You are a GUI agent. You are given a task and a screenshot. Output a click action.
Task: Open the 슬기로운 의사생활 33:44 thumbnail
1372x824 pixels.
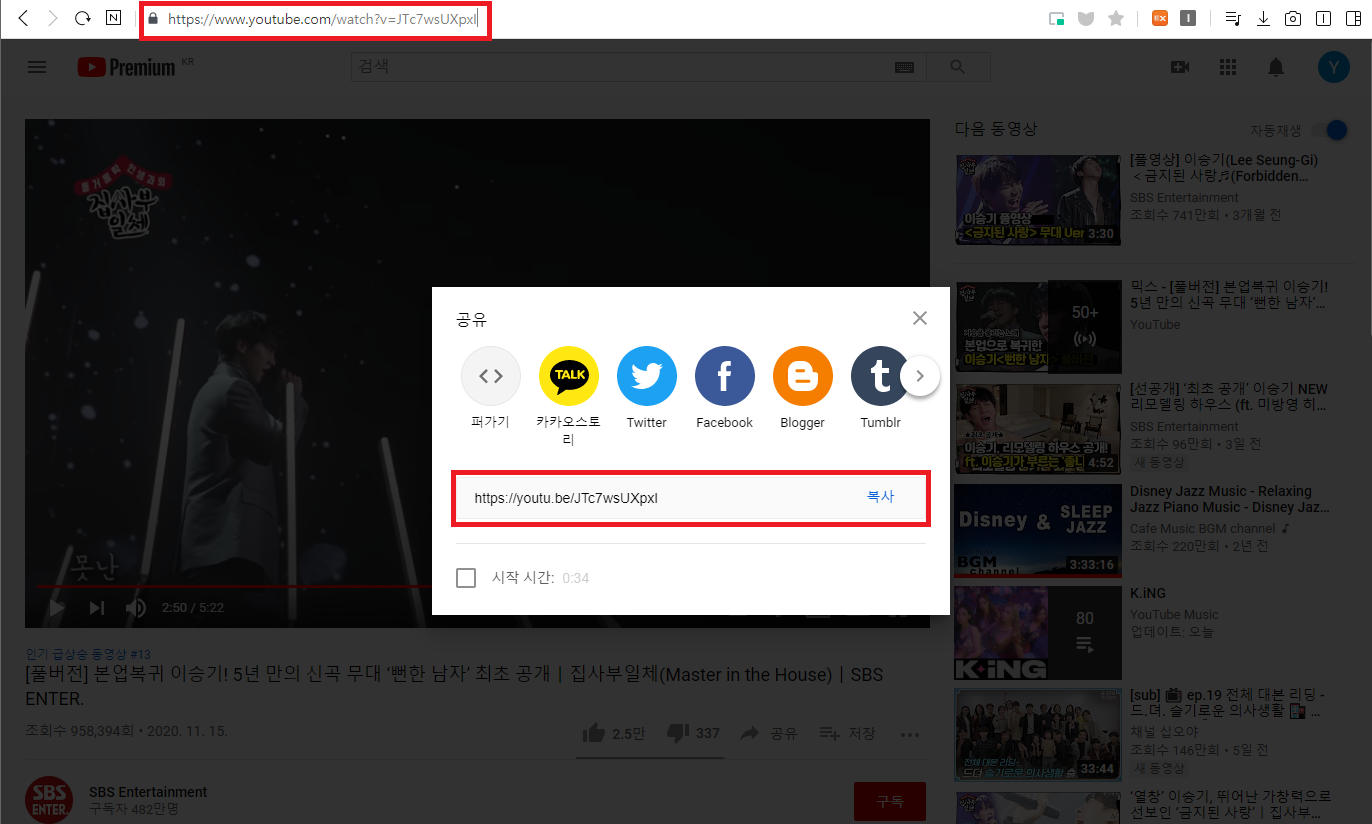[1038, 734]
